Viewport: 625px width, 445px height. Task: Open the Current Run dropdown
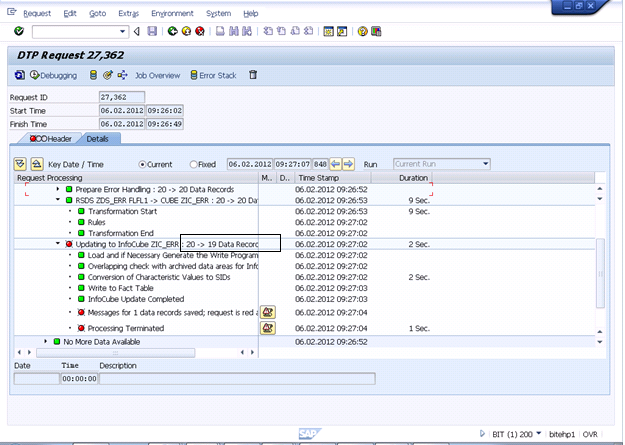click(485, 164)
